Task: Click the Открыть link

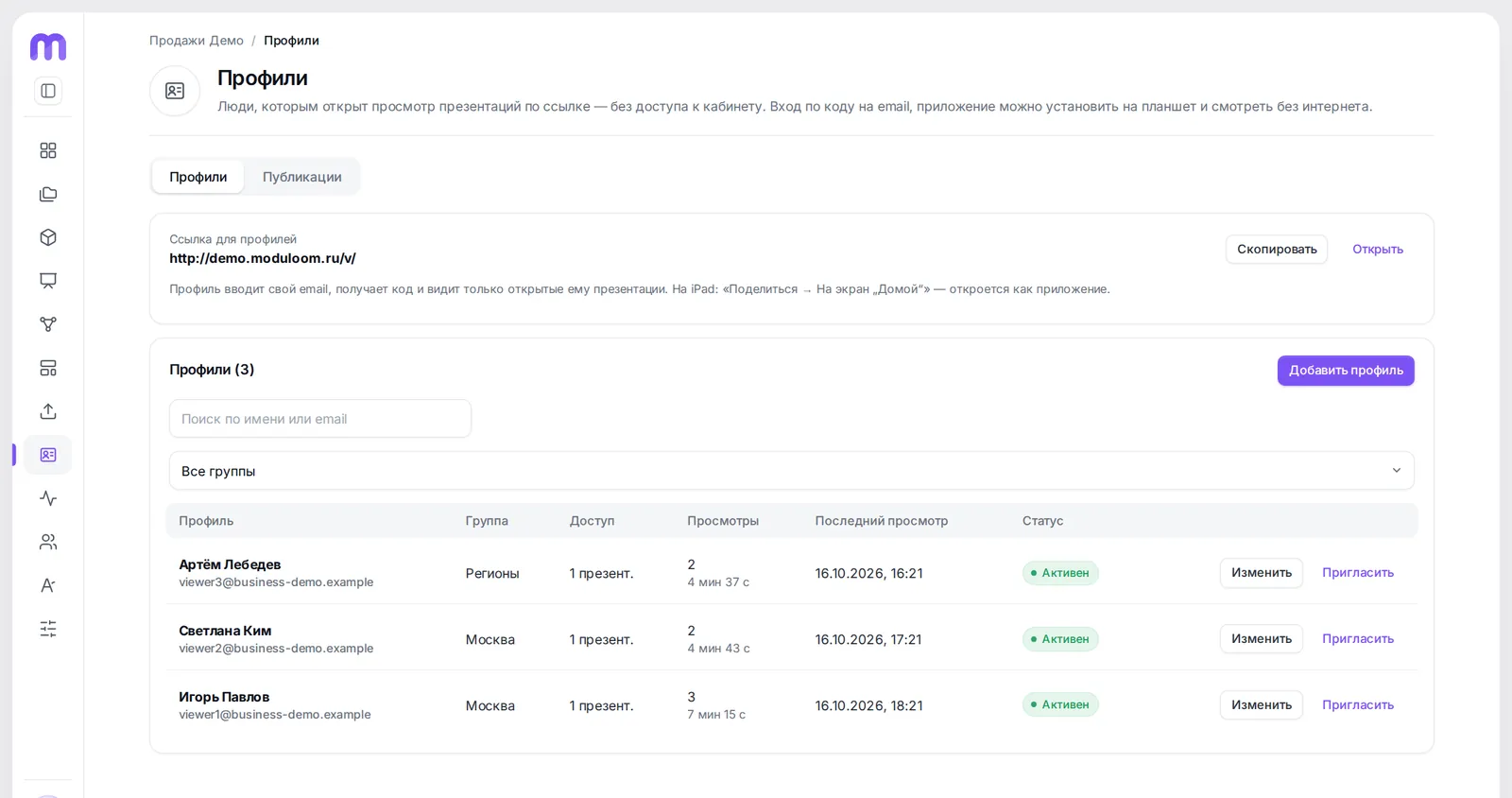Action: [1378, 250]
